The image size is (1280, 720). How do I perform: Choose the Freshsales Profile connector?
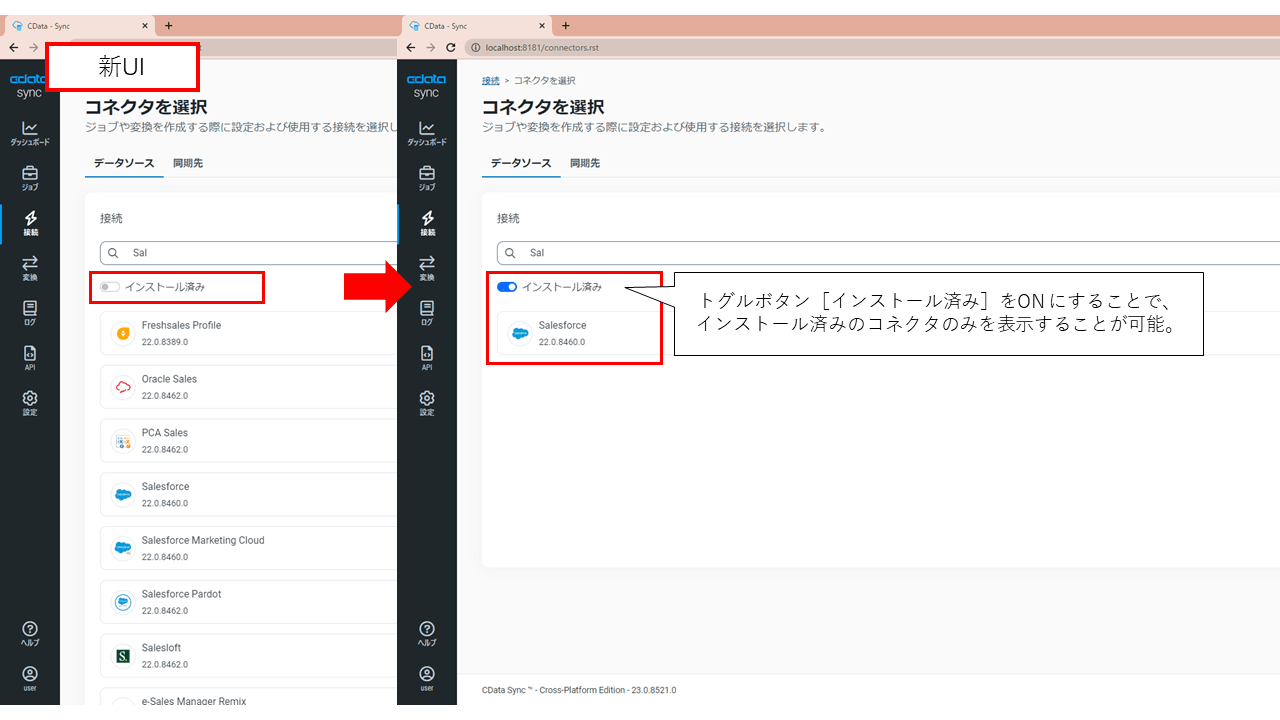250,333
